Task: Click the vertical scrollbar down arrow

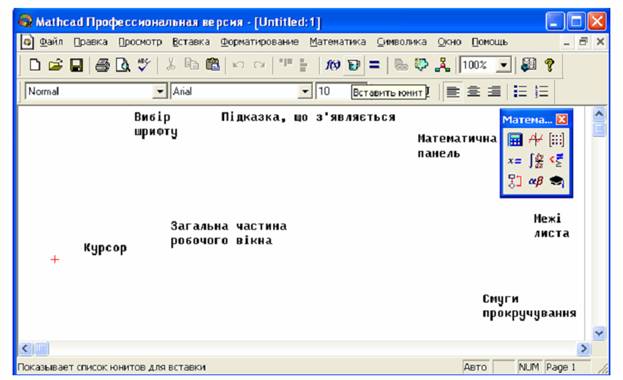Action: point(599,333)
